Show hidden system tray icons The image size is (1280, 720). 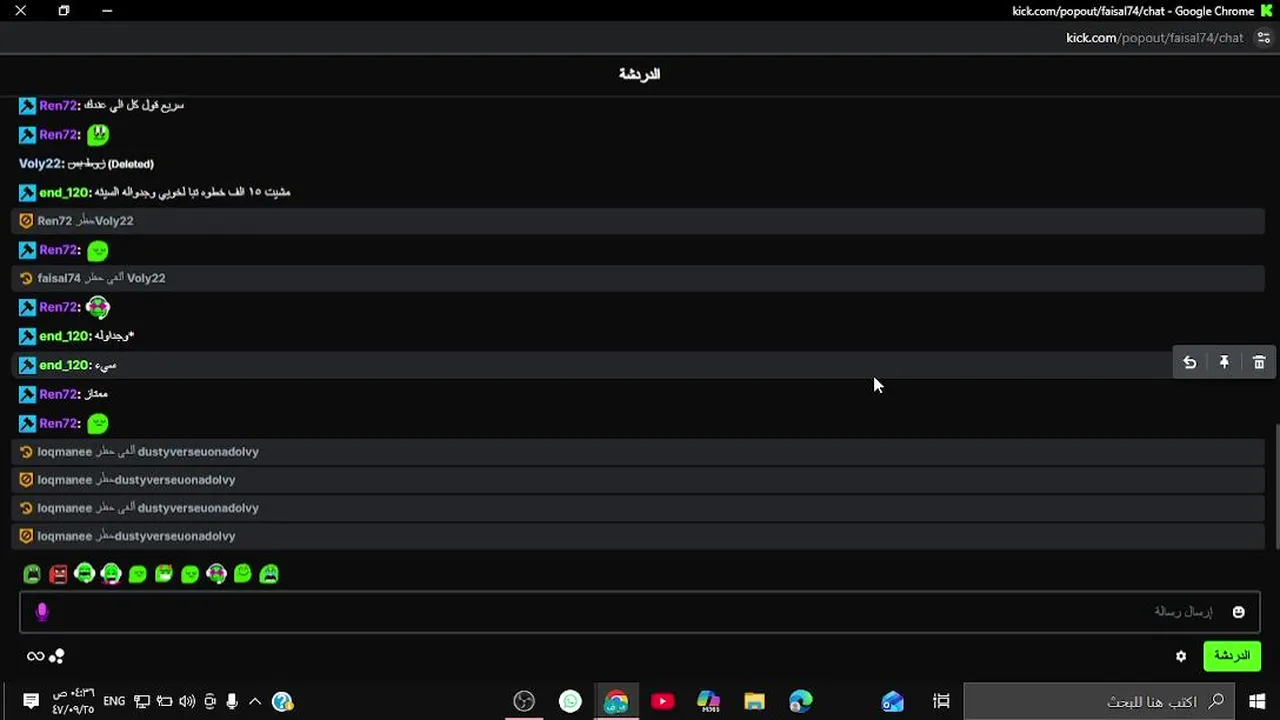[x=255, y=701]
